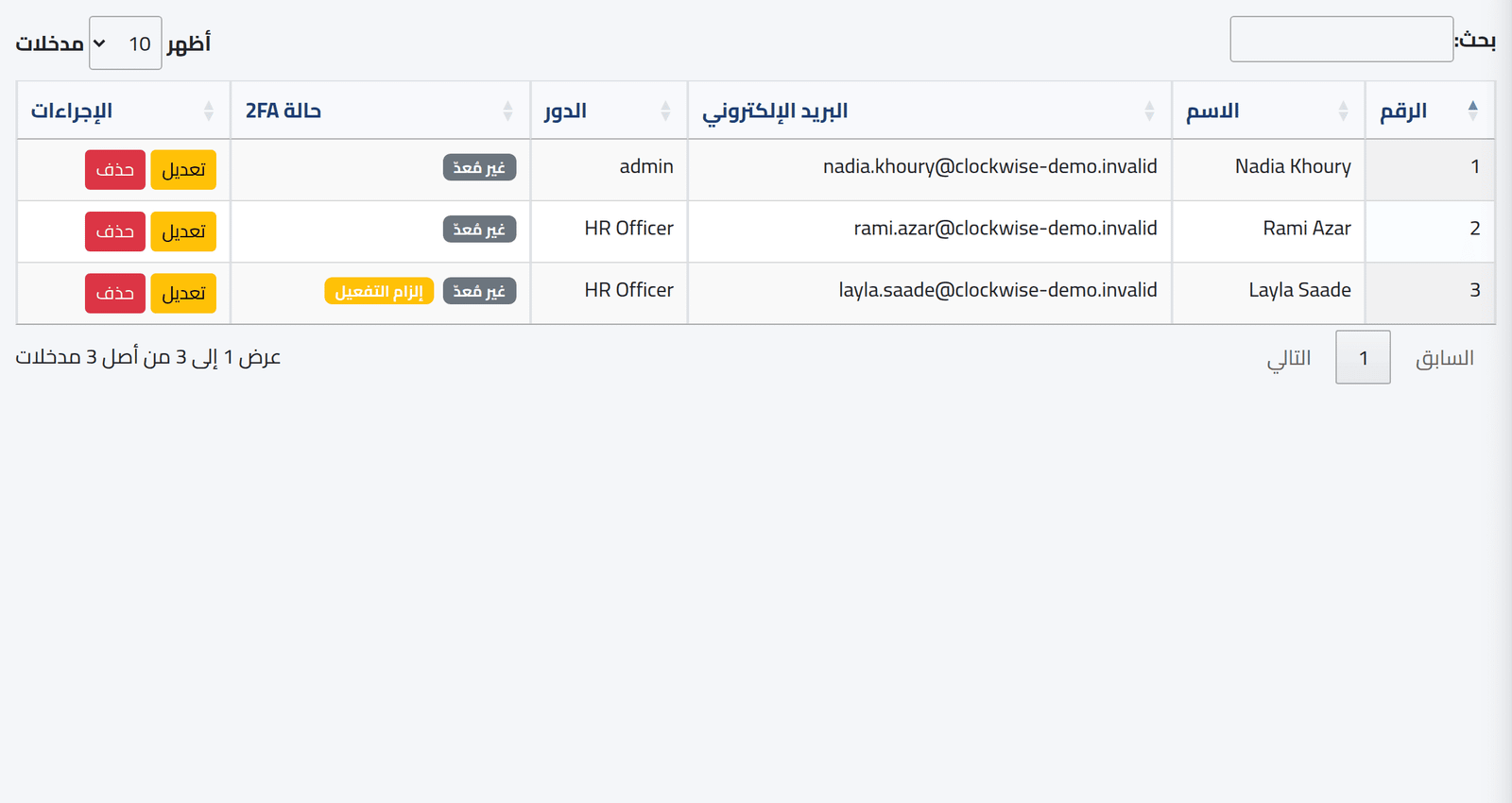
Task: Select email rami.azar@clockwise-demo.invalid
Action: [1005, 229]
